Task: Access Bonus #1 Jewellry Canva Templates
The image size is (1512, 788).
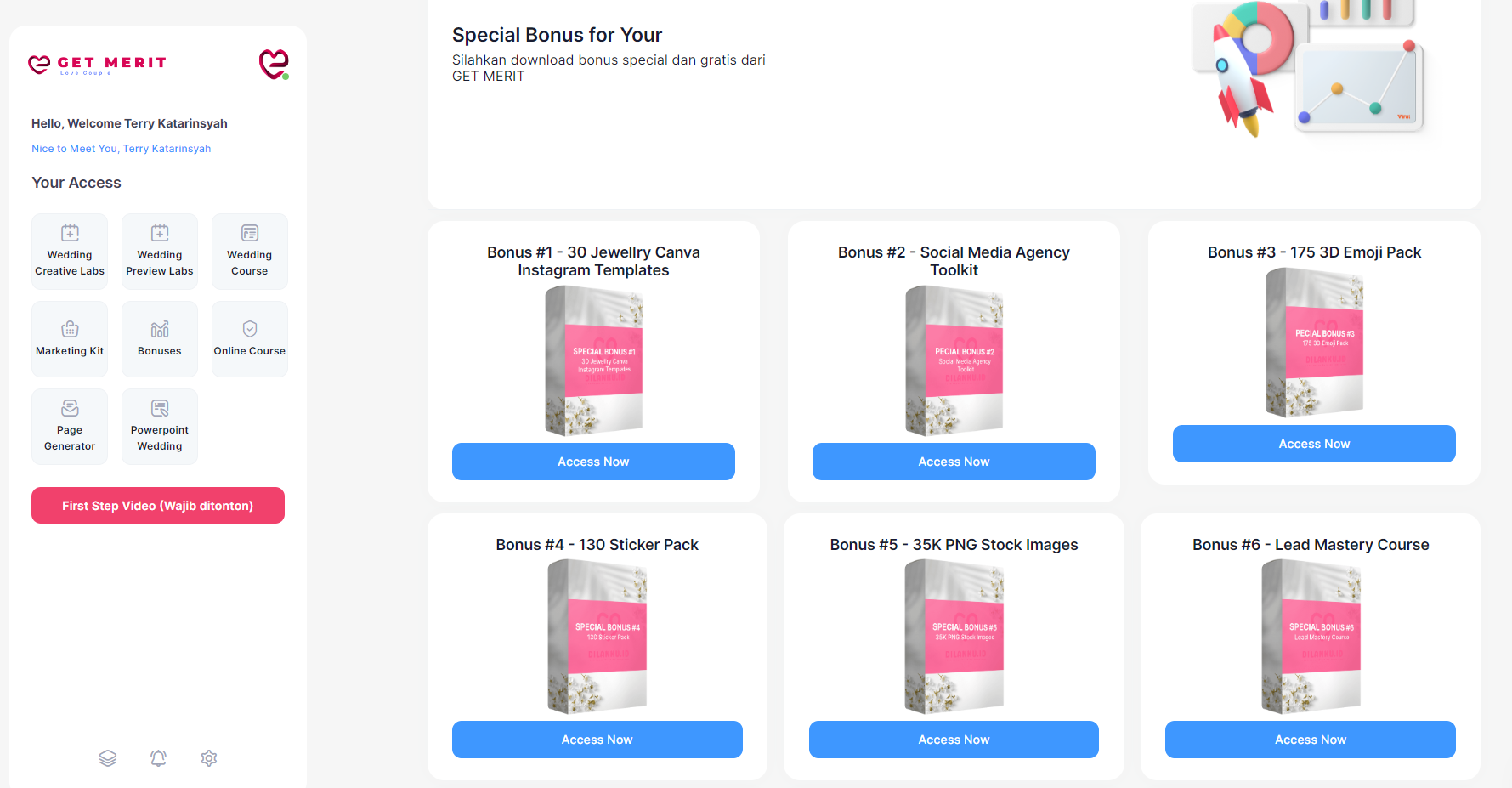Action: 593,462
